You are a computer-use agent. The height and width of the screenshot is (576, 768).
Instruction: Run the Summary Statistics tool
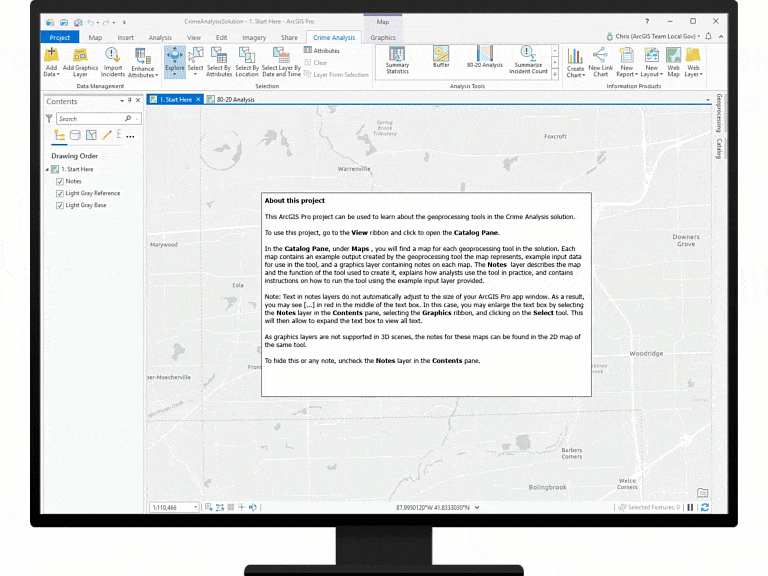tap(397, 60)
